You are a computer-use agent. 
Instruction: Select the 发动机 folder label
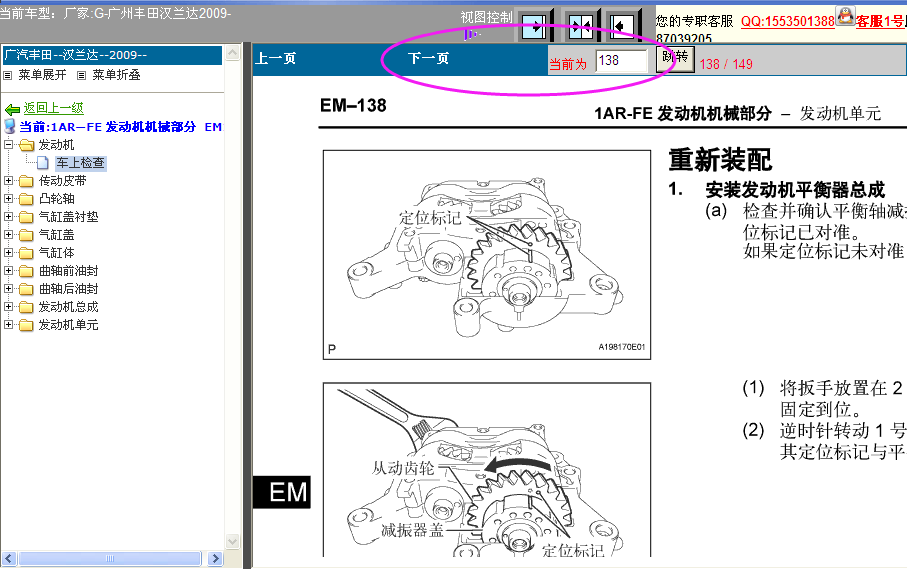pos(57,145)
